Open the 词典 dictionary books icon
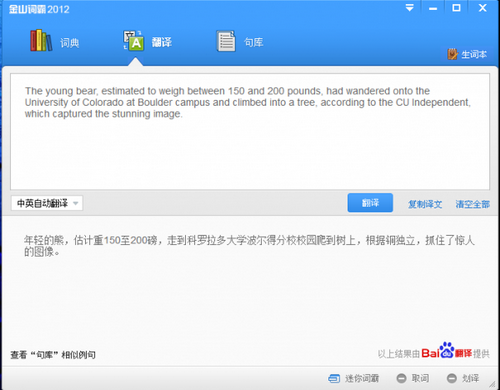The image size is (500, 390). click(41, 41)
